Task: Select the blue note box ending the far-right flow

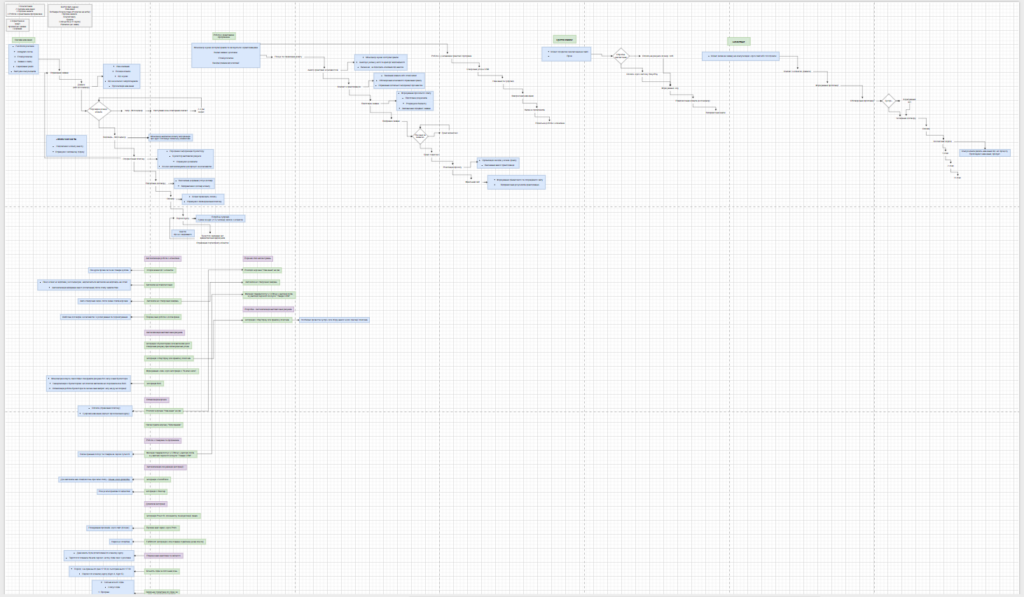Action: [x=983, y=152]
